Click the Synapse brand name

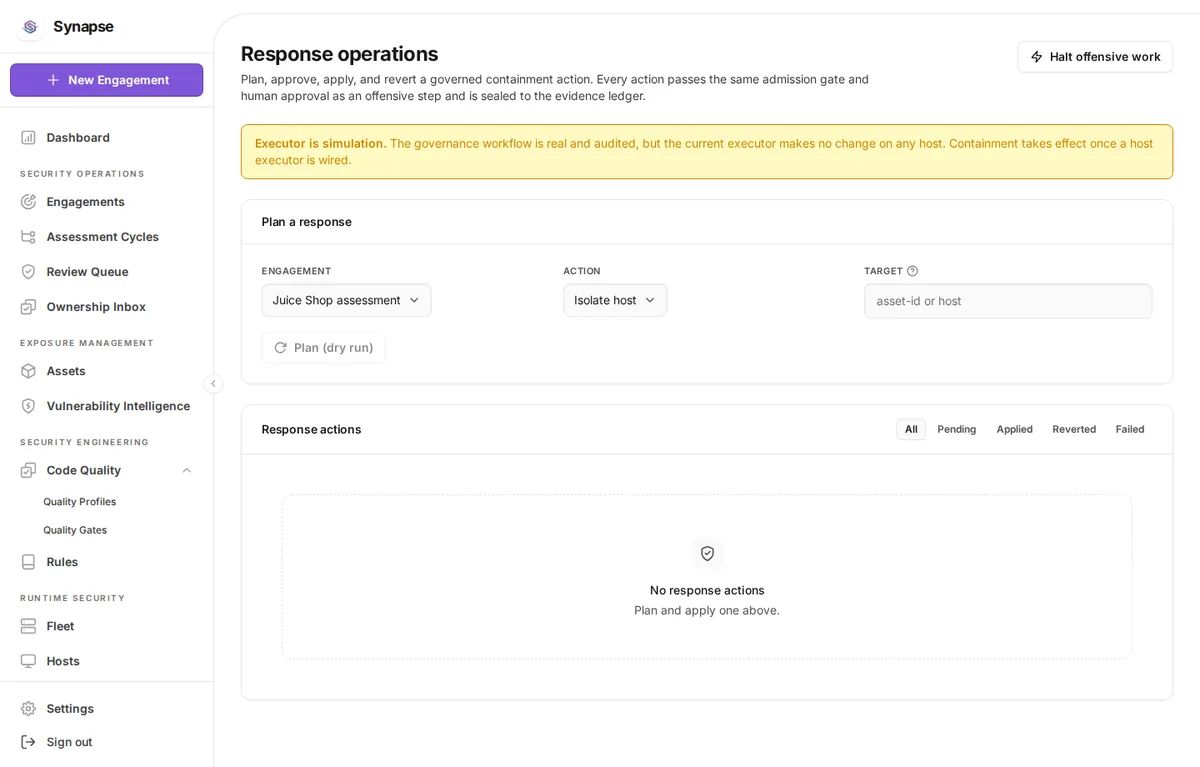tap(83, 27)
